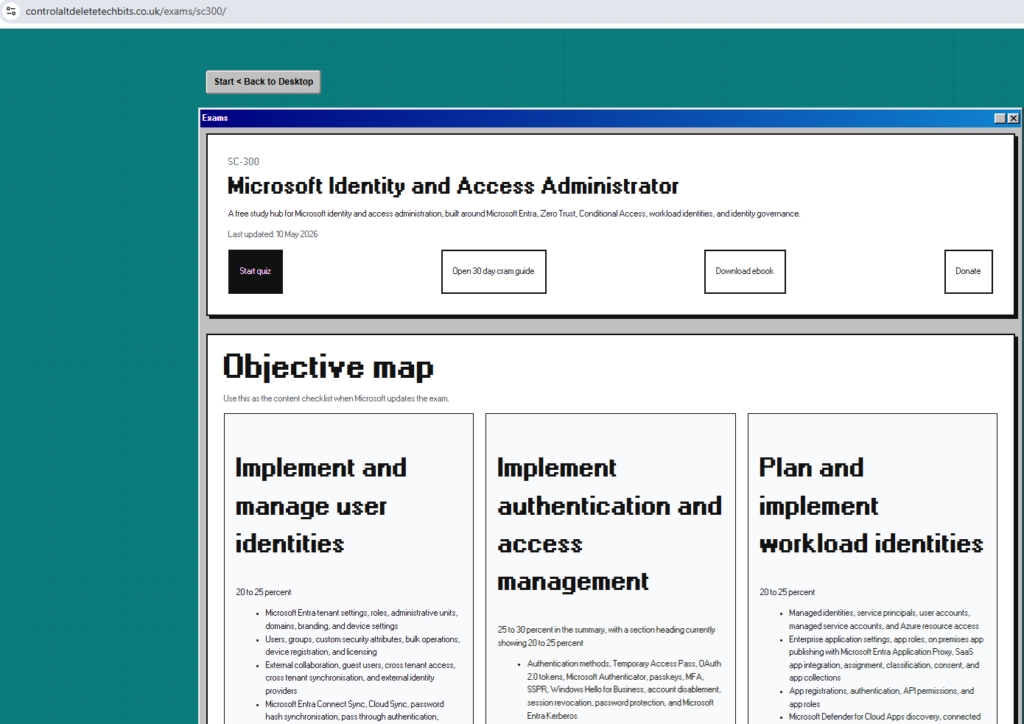Click 'Implement authentication and access management' card heading
1024x724 pixels.
(x=609, y=524)
